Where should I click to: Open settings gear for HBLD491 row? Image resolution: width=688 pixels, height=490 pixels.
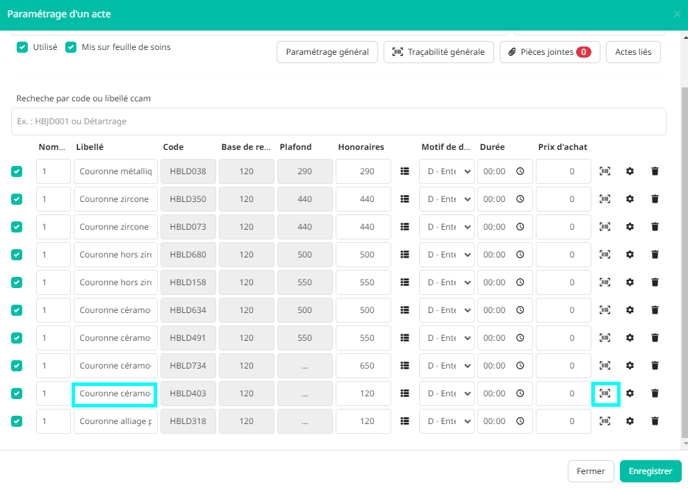(x=630, y=338)
